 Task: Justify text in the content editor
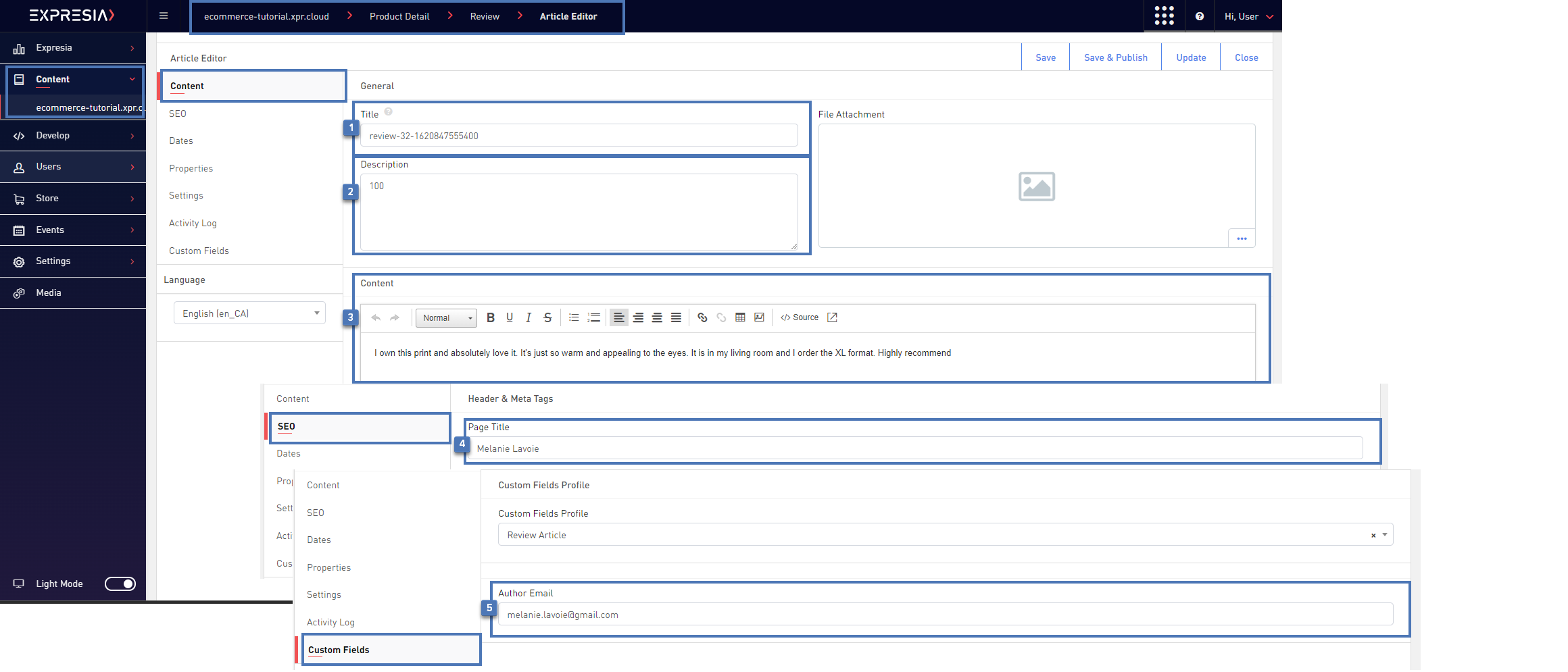pos(676,317)
